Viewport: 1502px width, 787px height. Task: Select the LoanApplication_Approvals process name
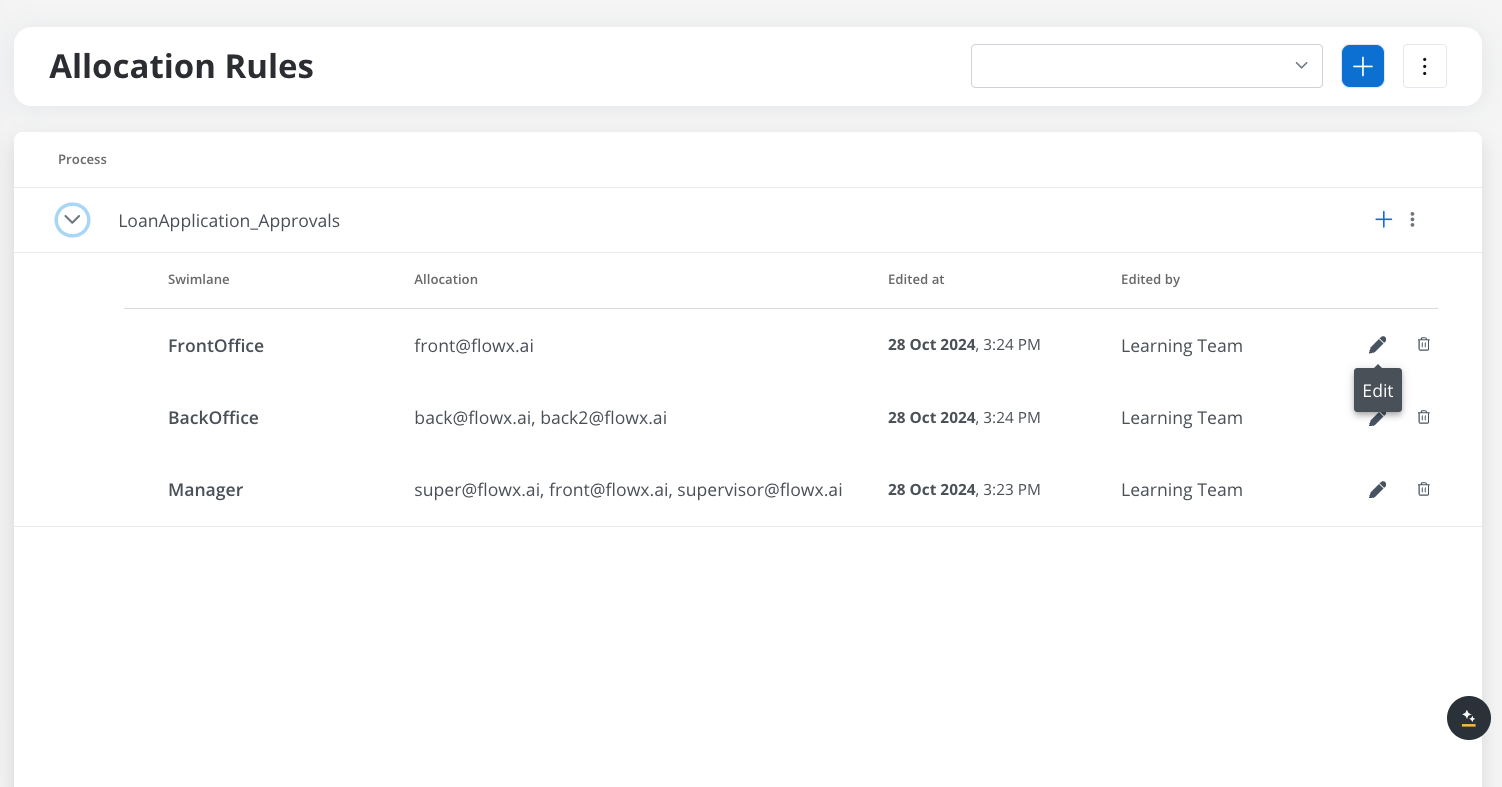[x=229, y=221]
